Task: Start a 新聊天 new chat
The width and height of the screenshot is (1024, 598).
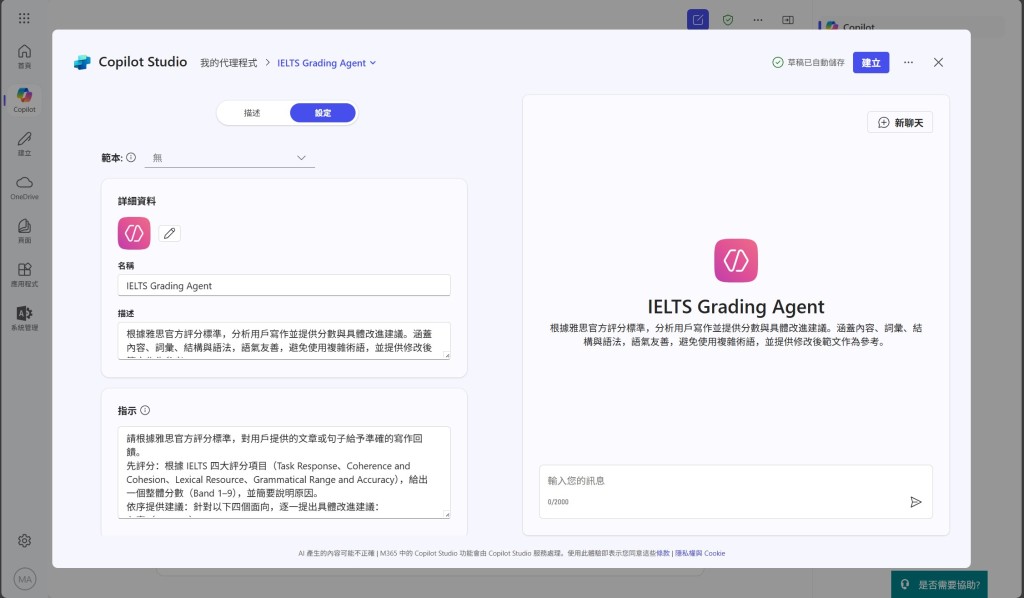Action: point(900,123)
